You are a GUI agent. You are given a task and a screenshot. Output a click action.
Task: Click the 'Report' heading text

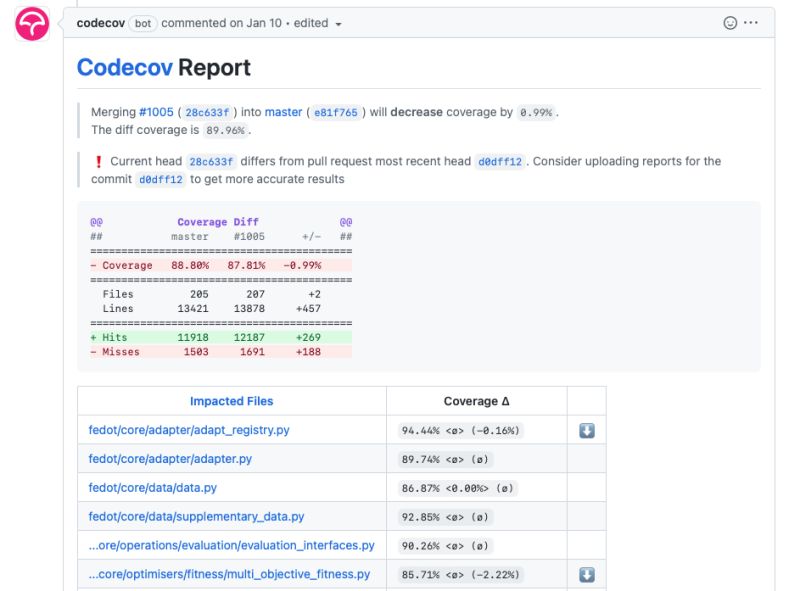(214, 67)
